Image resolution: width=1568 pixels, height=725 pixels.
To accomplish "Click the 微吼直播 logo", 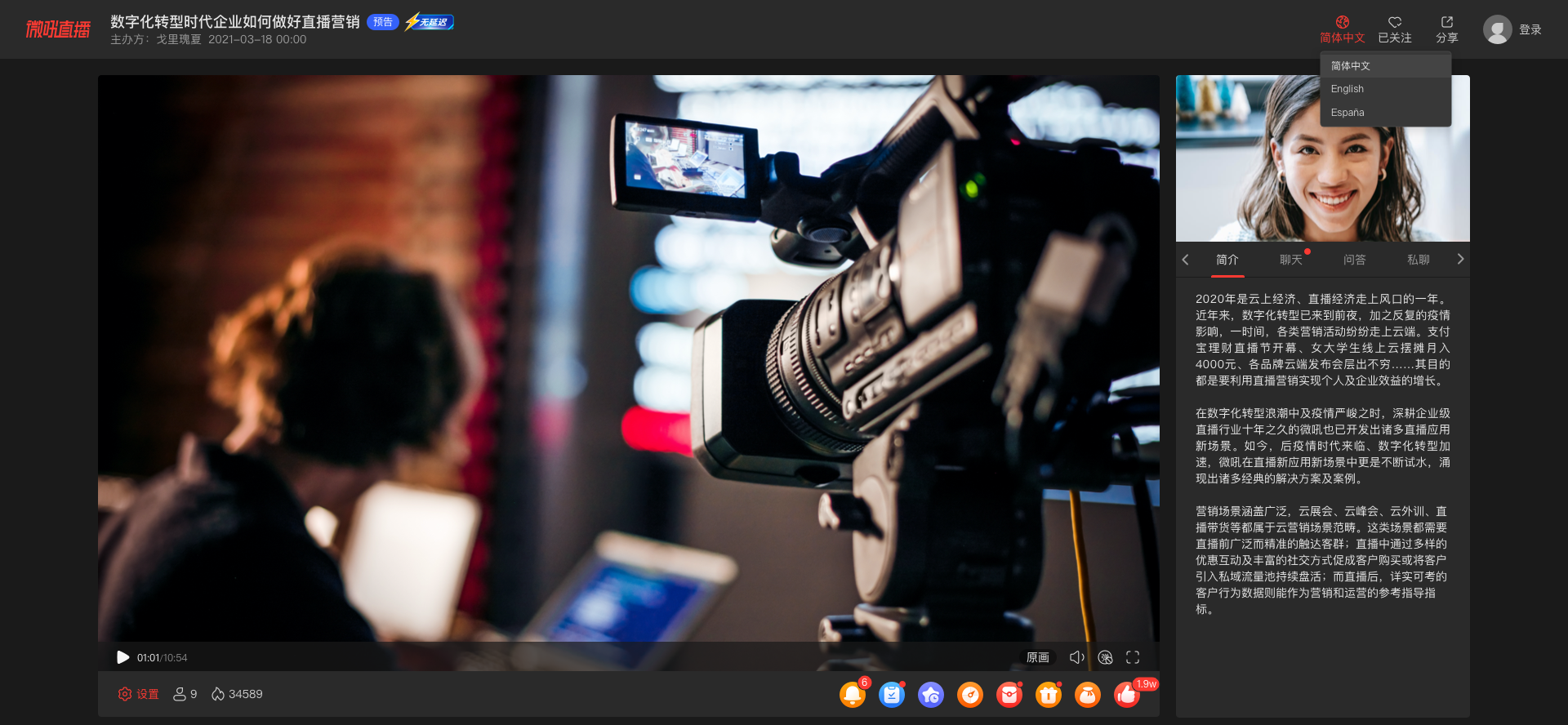I will click(x=58, y=29).
